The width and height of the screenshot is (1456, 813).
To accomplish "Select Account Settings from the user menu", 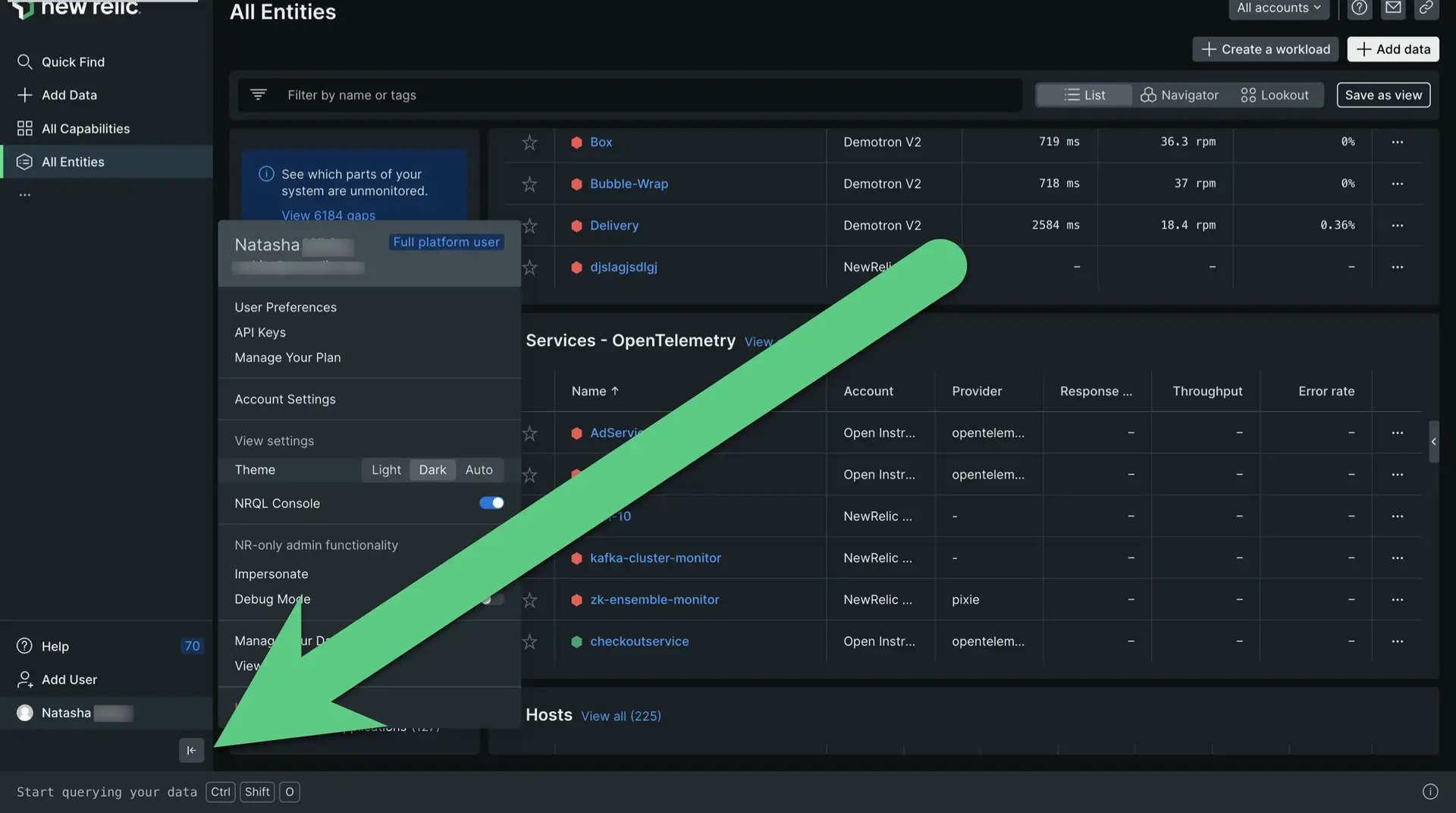I will tap(285, 399).
